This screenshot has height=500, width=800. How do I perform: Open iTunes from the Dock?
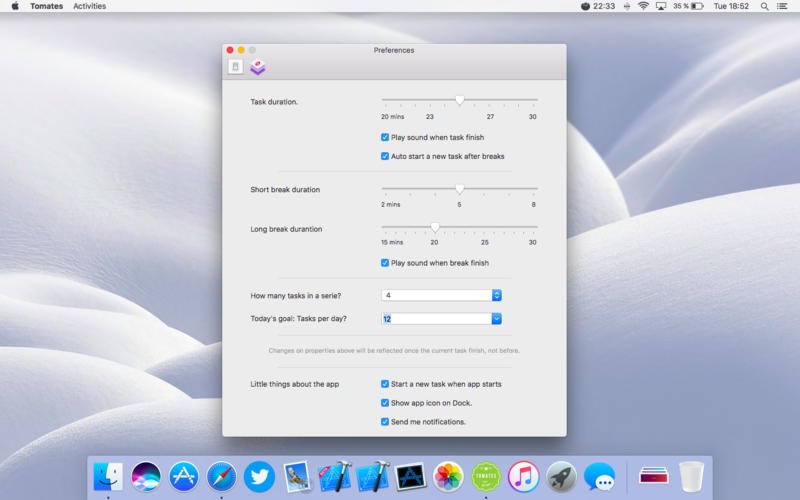[x=524, y=476]
